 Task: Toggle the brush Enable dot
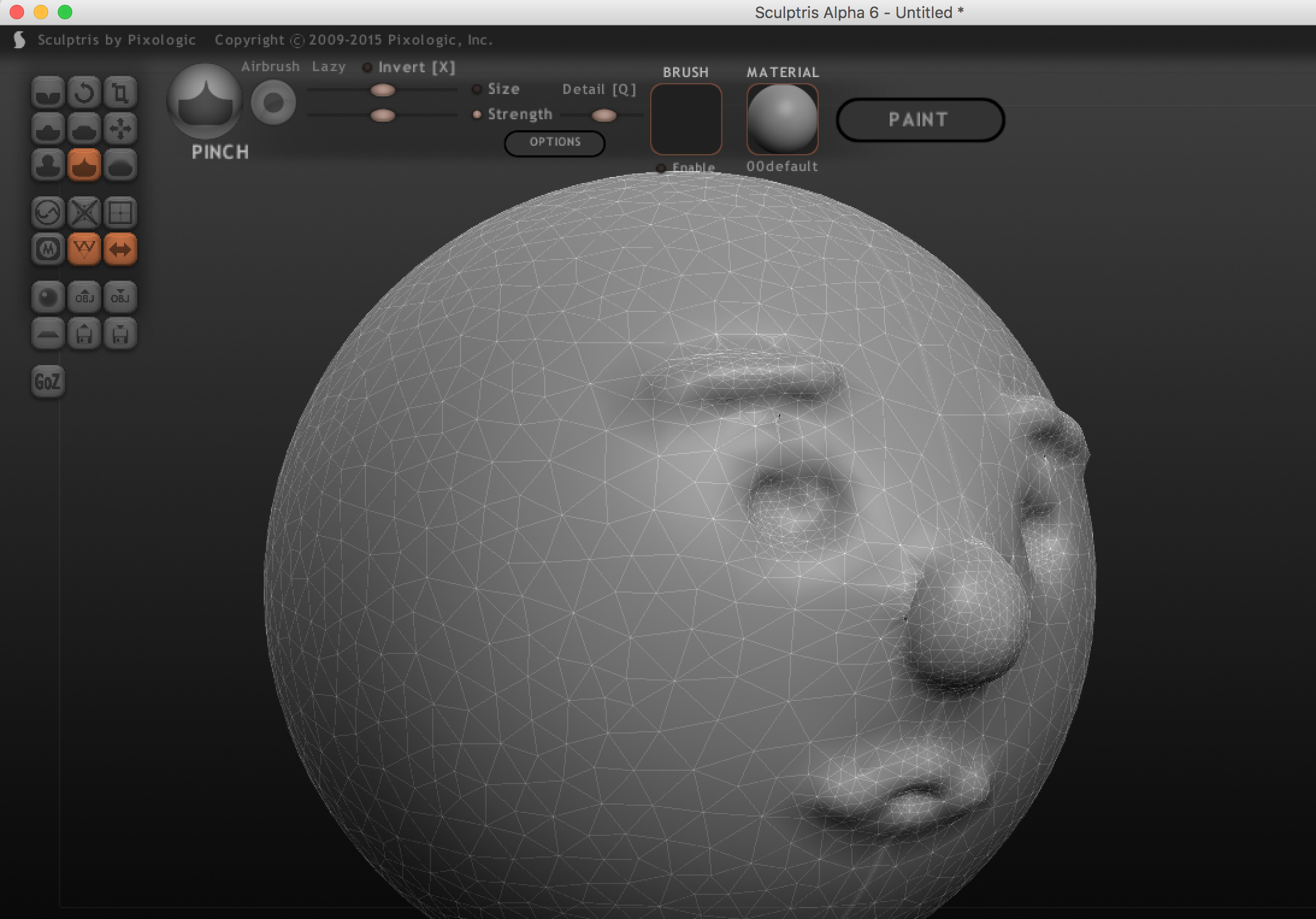(x=661, y=168)
